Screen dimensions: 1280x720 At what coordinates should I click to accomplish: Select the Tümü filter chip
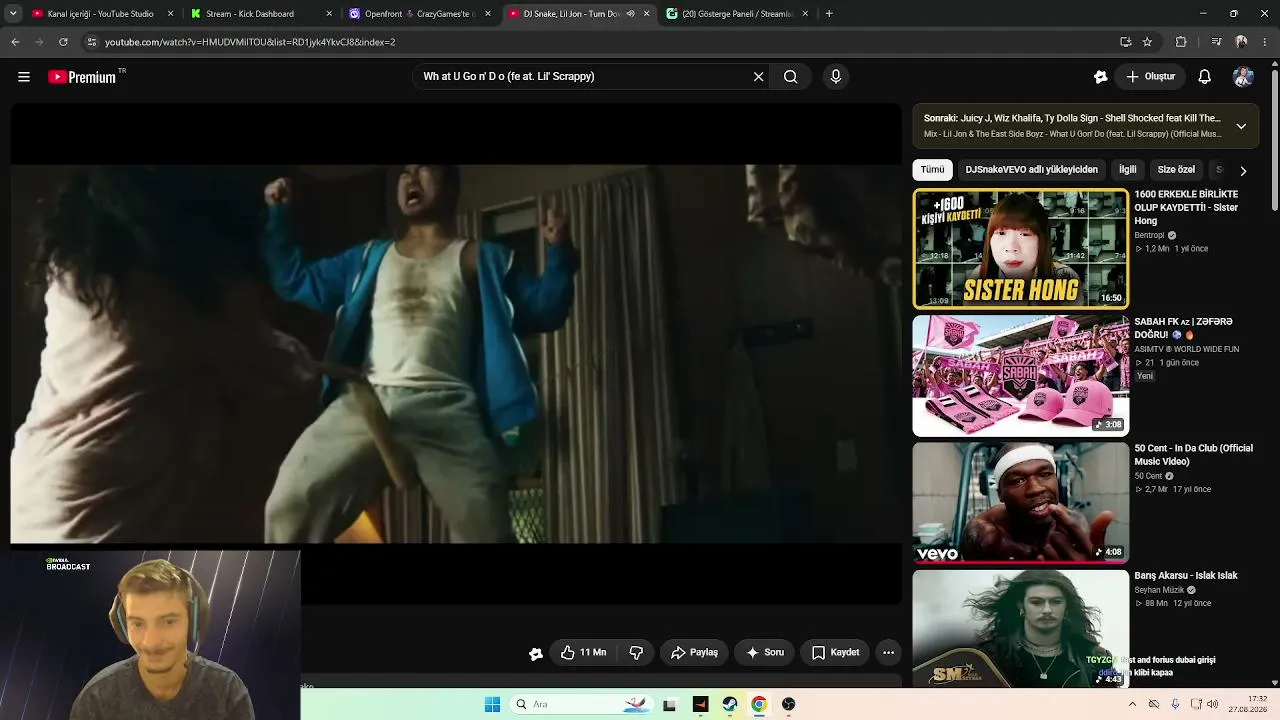coord(932,170)
